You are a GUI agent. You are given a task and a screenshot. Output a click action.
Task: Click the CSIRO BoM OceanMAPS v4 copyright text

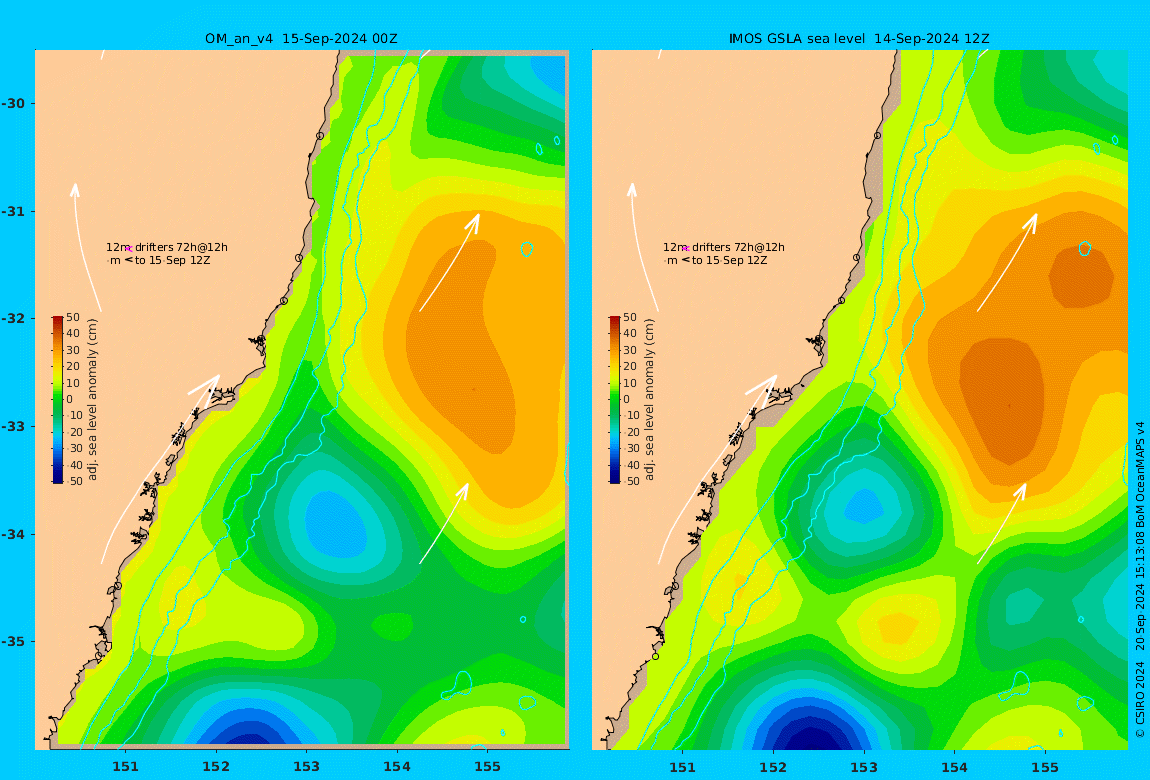coord(1140,579)
